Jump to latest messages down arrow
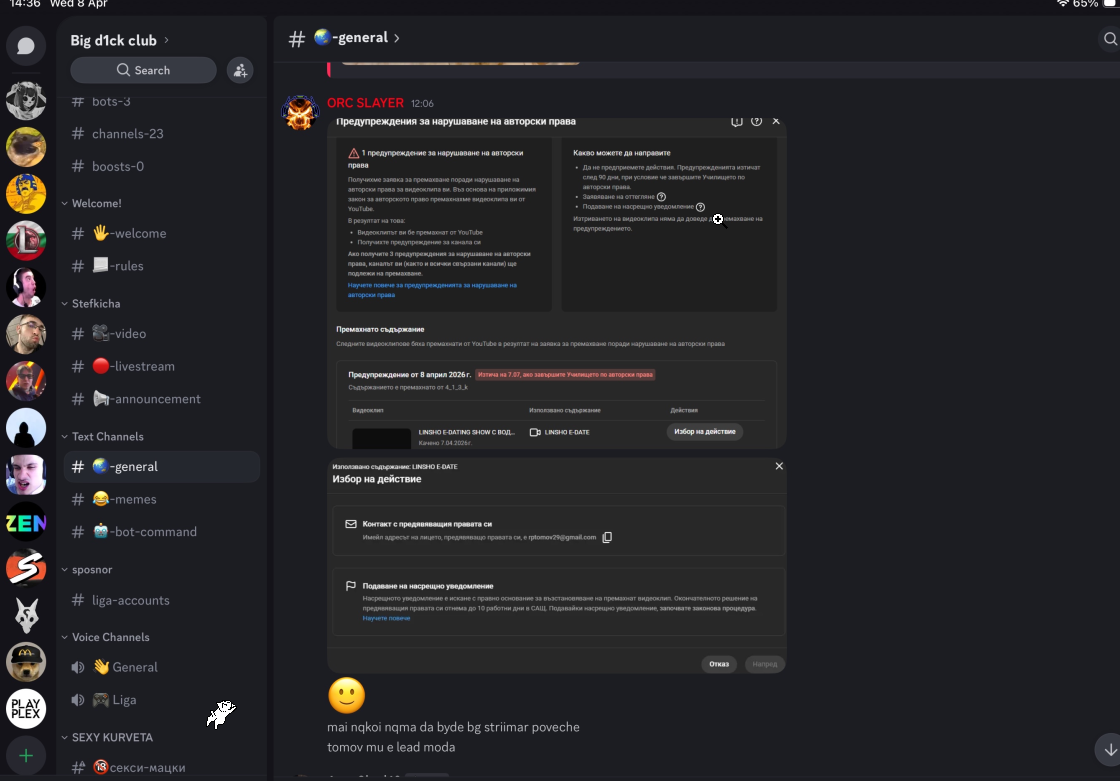The height and width of the screenshot is (781, 1120). pos(1109,750)
